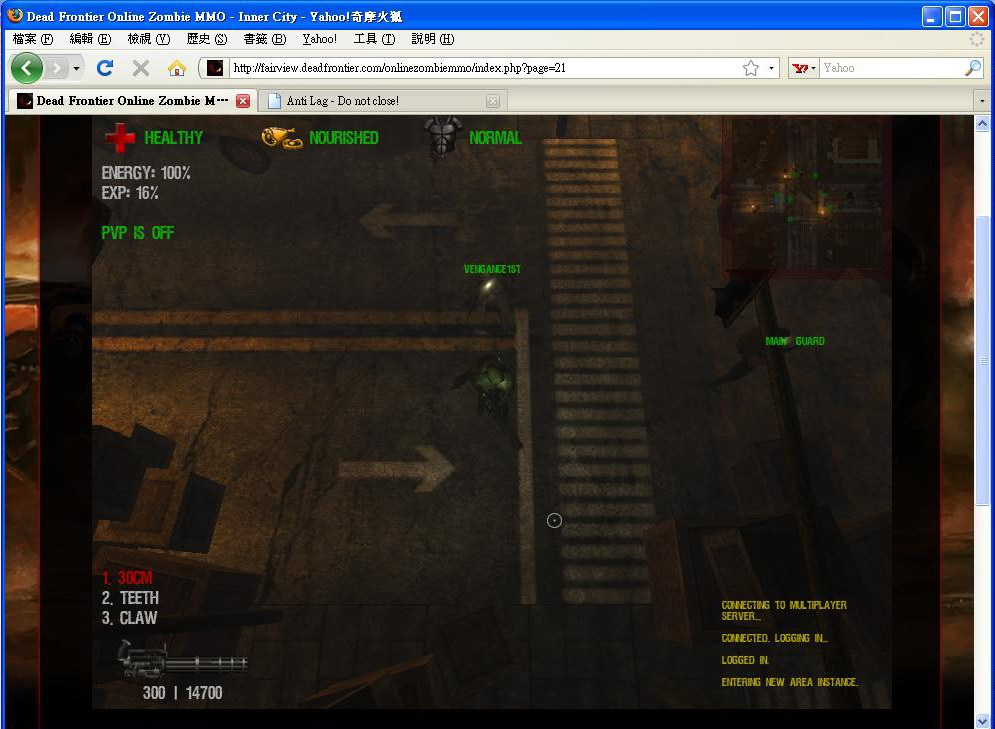Screen dimensions: 995x729
Task: Click the Yahoo search input box
Action: pos(892,68)
